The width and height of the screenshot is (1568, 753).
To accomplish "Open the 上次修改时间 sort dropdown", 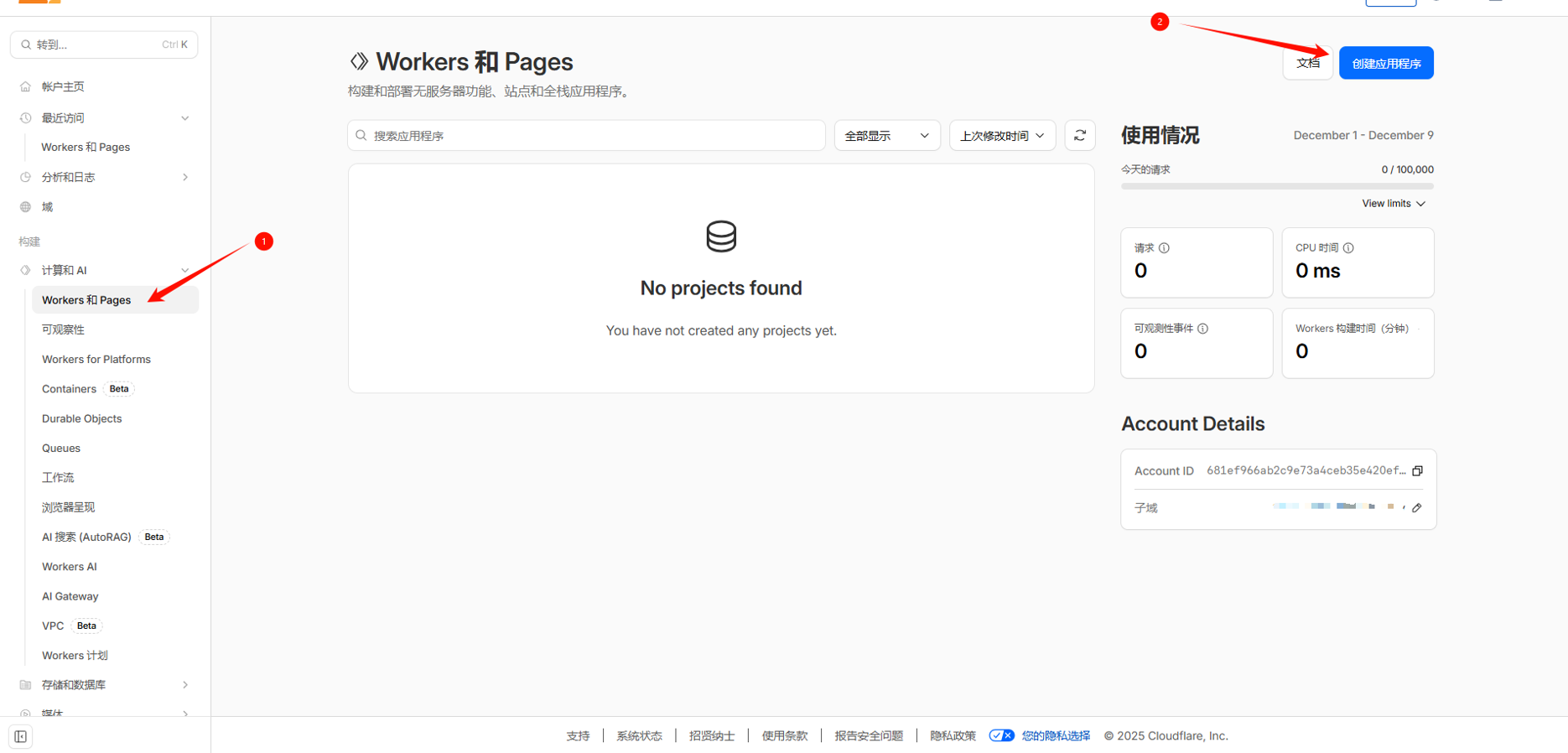I will (x=1001, y=136).
